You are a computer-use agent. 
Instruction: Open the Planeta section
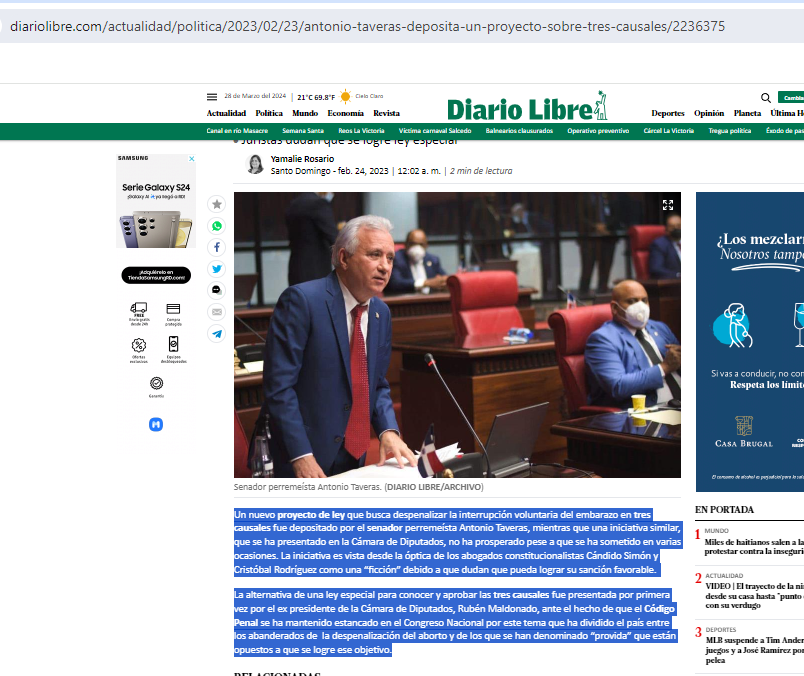[747, 113]
